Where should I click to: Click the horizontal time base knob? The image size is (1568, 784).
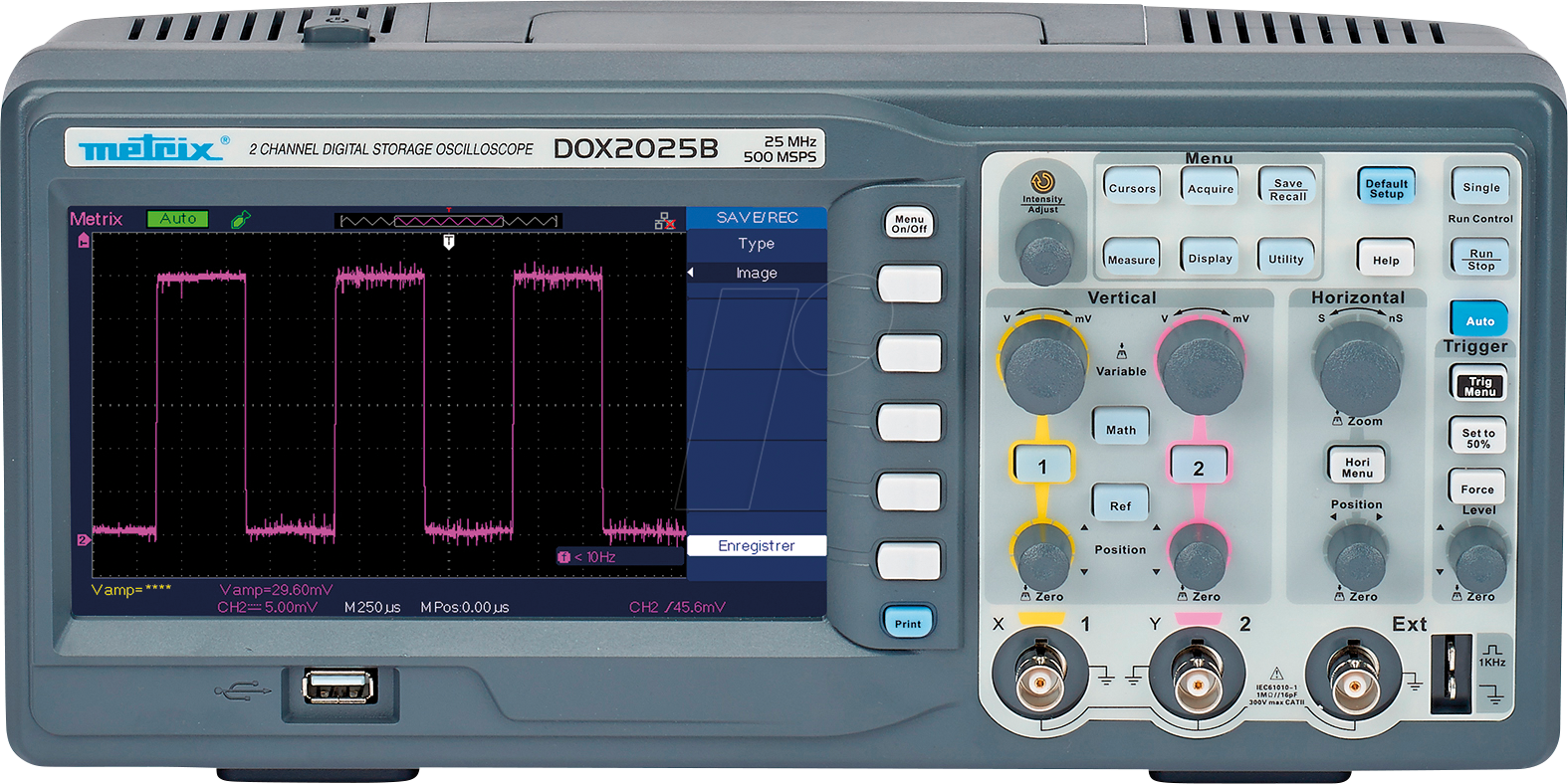[x=1358, y=364]
